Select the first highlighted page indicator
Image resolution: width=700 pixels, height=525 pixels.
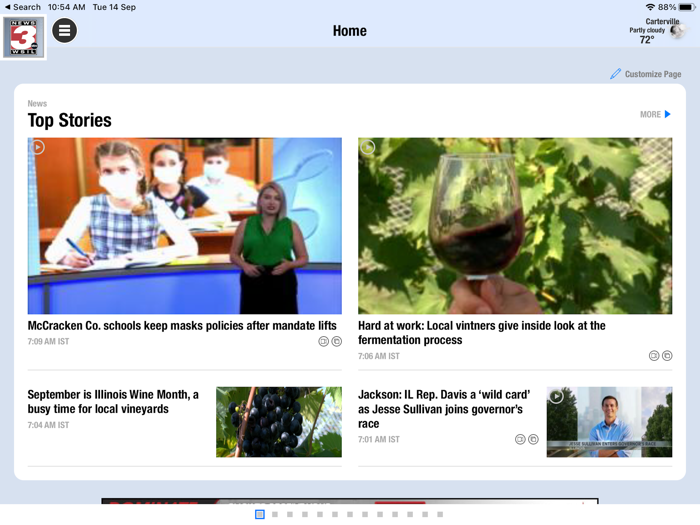260,515
